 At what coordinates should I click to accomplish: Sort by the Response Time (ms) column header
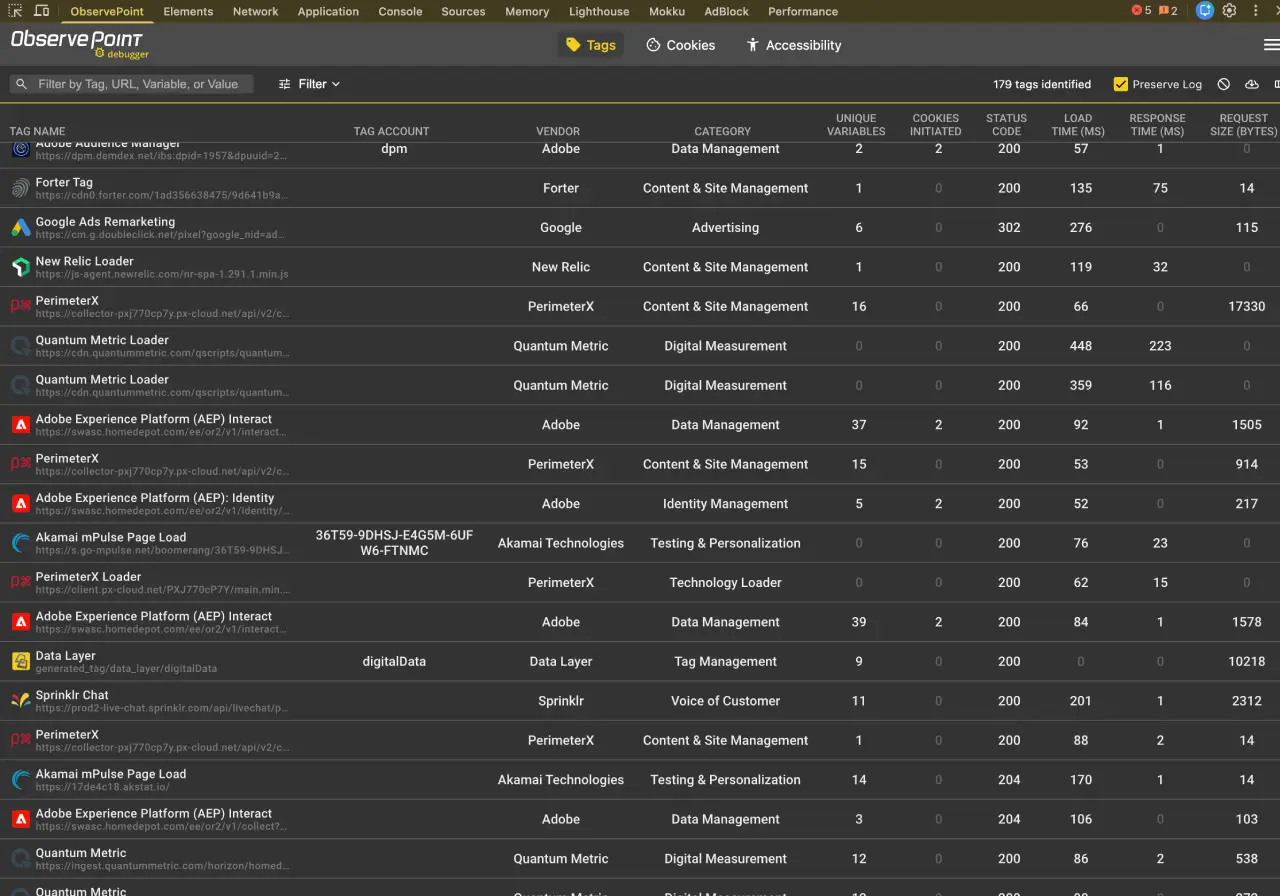[1157, 124]
